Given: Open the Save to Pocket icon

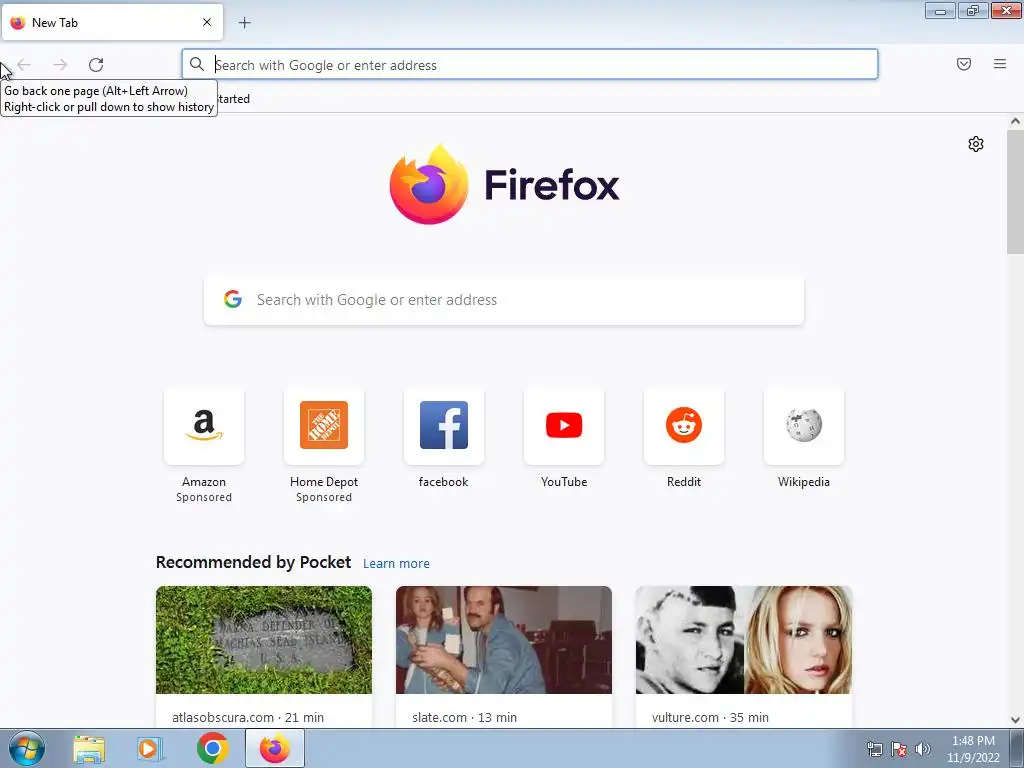Looking at the screenshot, I should (x=964, y=64).
